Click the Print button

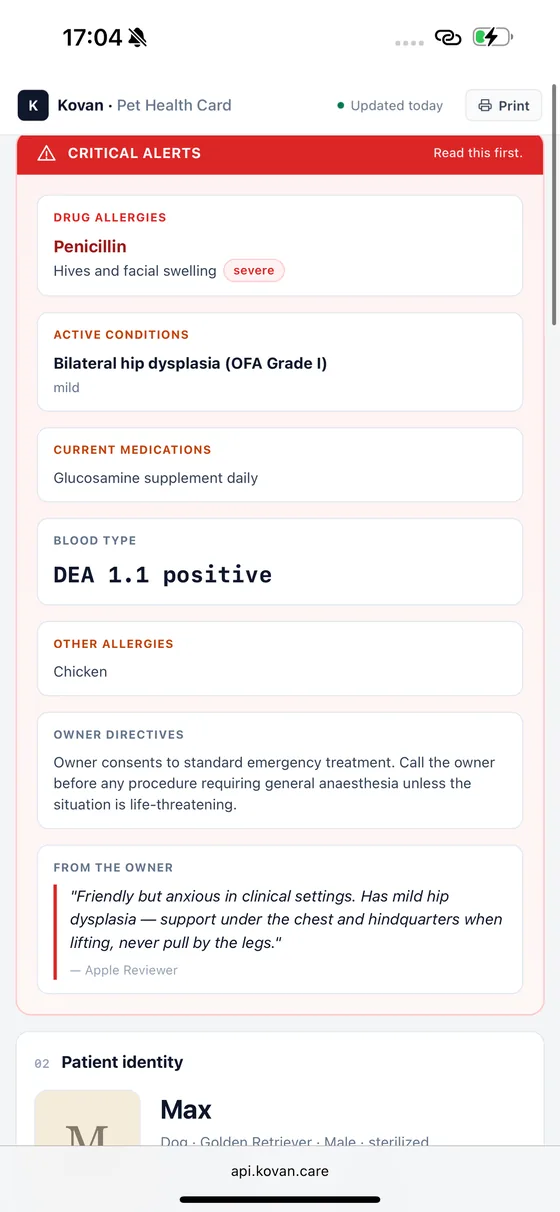[x=504, y=105]
